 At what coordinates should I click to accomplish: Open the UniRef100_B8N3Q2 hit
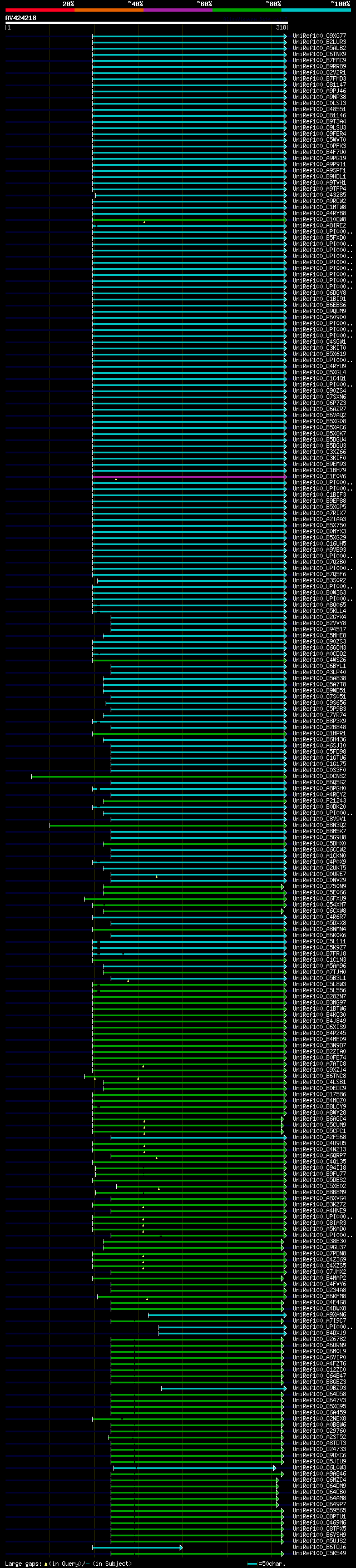coord(319,825)
